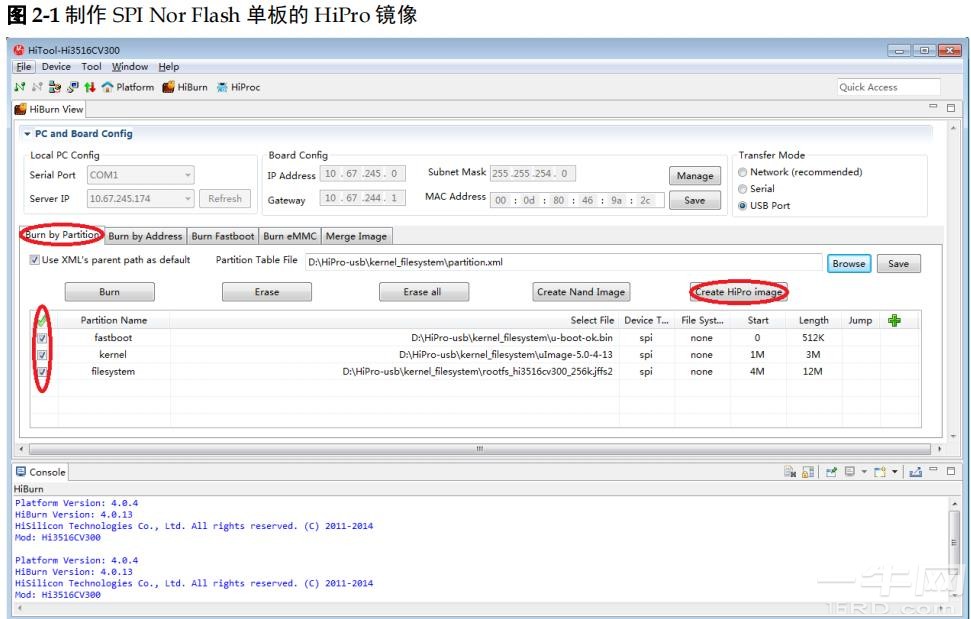Click the Erase all button
Image resolution: width=971 pixels, height=619 pixels.
pyautogui.click(x=421, y=292)
